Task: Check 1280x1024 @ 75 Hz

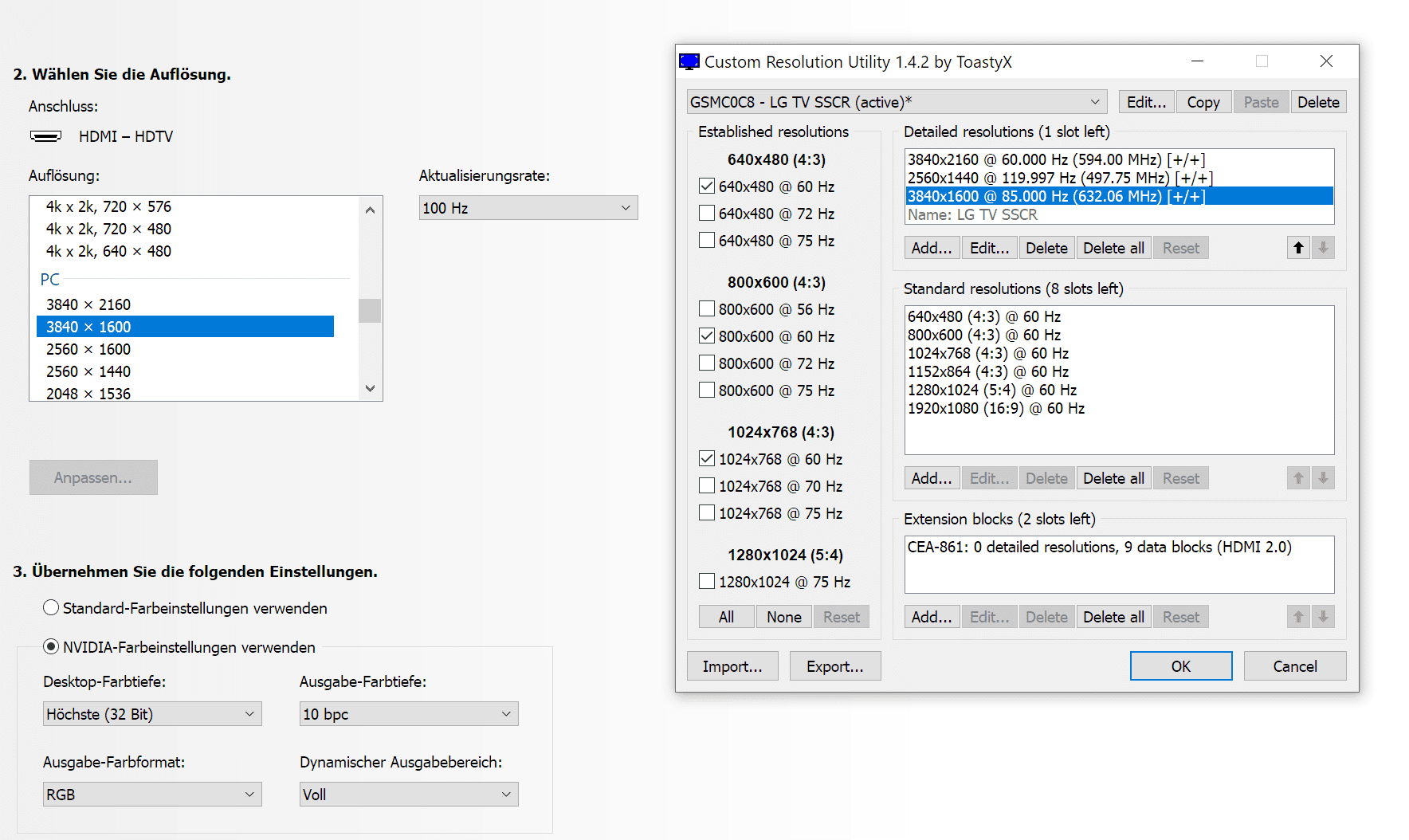Action: point(707,582)
